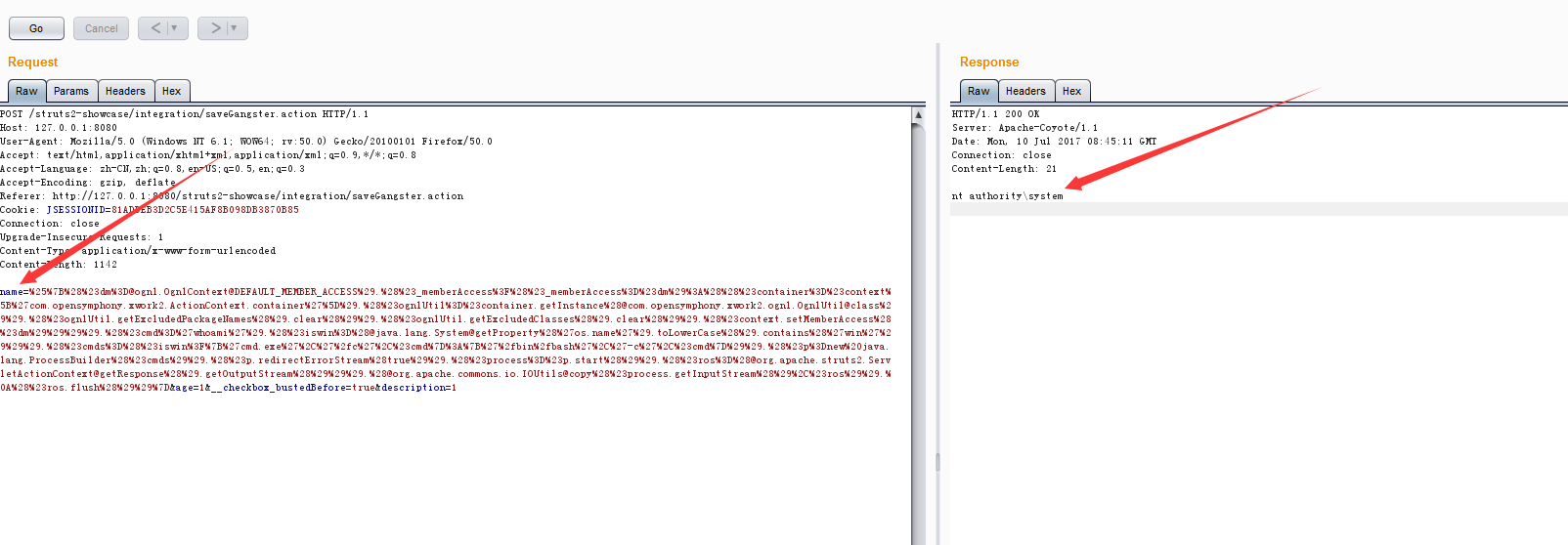
Task: Click the nt authority\system output in the response
Action: click(1007, 196)
